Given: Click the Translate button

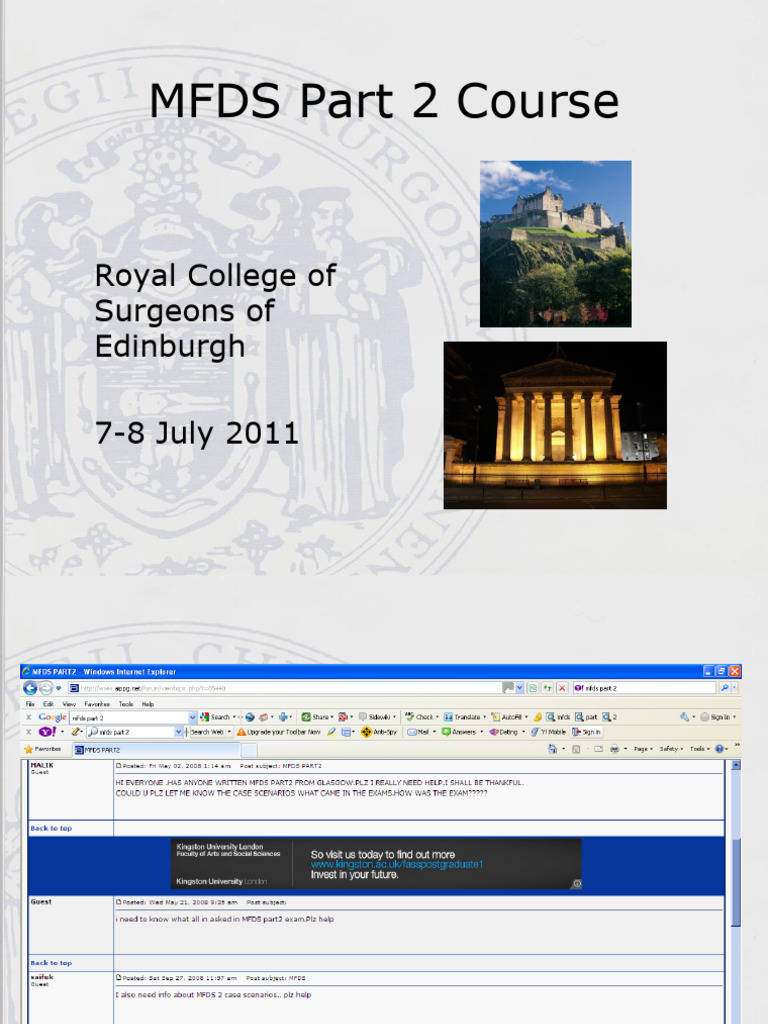Looking at the screenshot, I should tap(464, 717).
